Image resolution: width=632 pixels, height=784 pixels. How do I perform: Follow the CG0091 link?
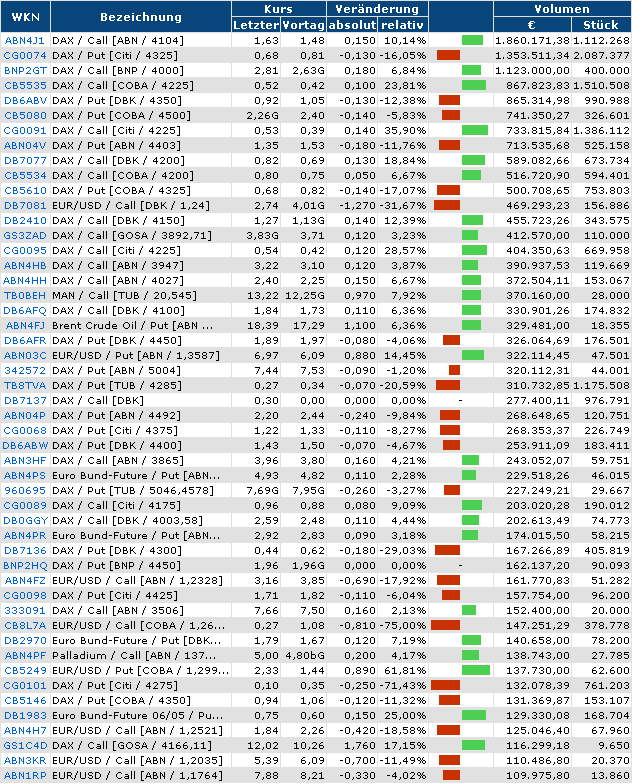(x=24, y=130)
